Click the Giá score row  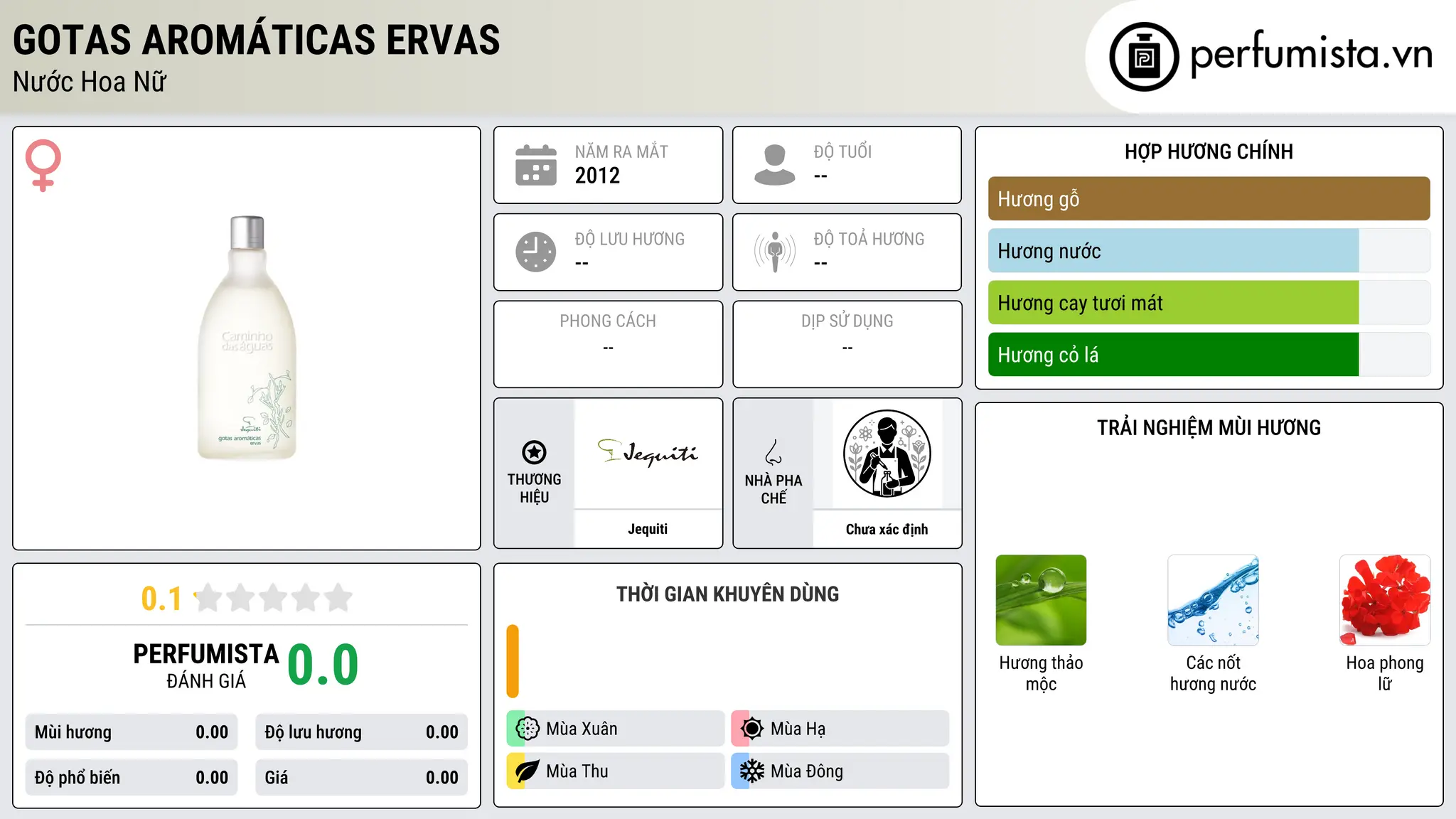click(x=361, y=778)
